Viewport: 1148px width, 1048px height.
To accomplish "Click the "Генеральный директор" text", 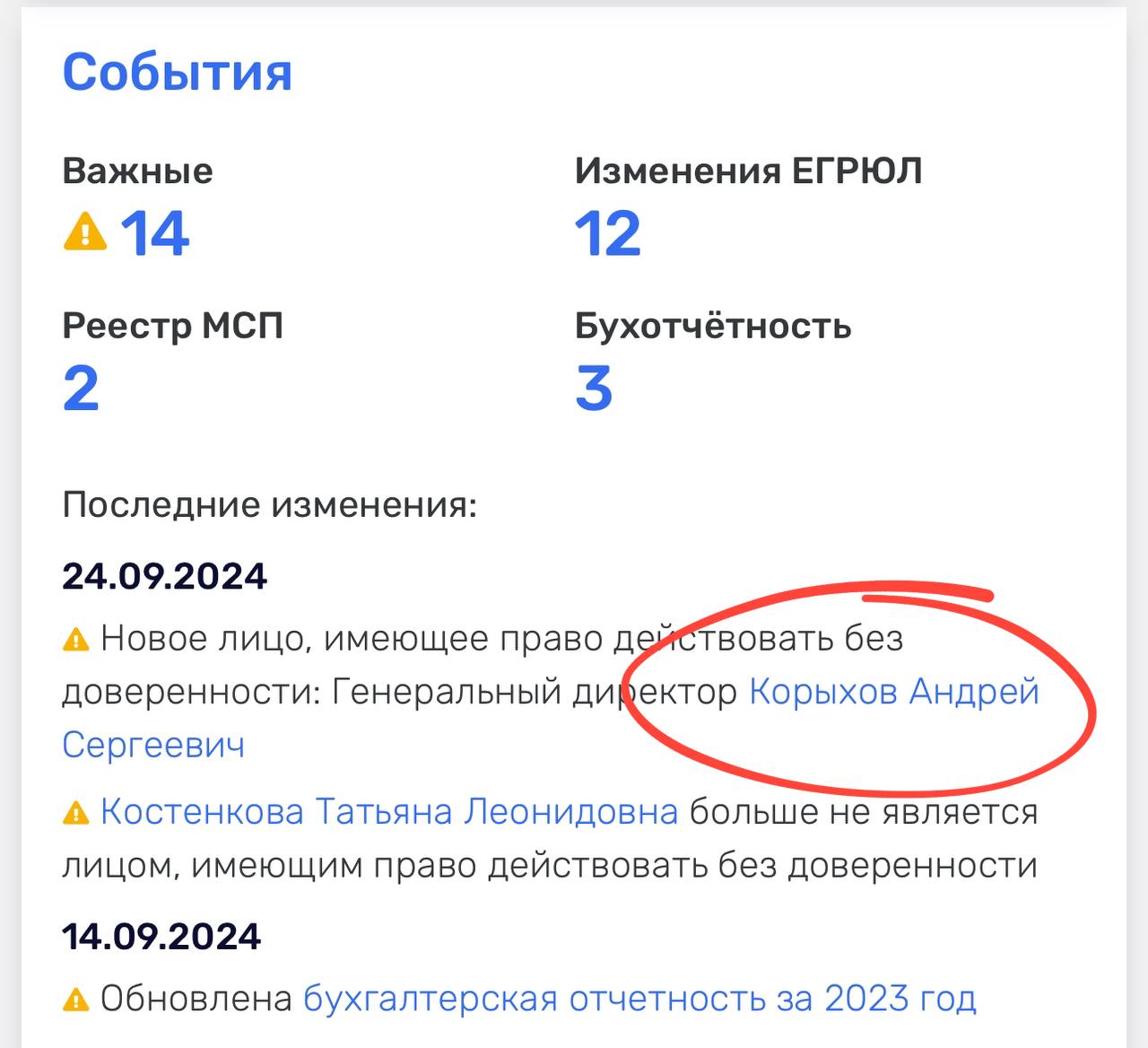I will click(534, 692).
